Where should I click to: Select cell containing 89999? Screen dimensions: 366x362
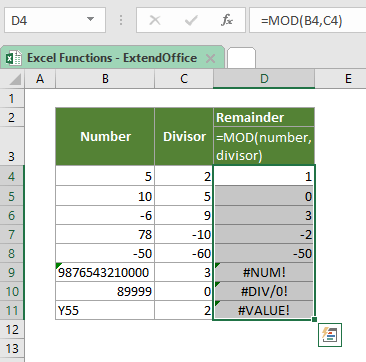pos(105,291)
